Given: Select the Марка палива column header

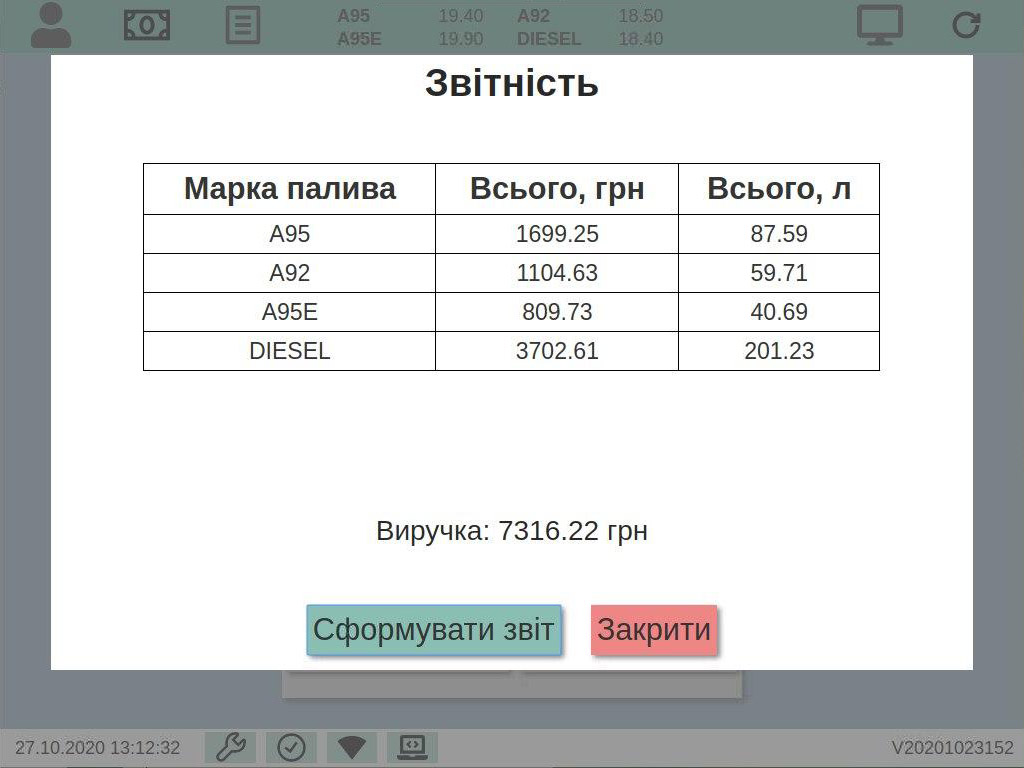Looking at the screenshot, I should [x=289, y=189].
